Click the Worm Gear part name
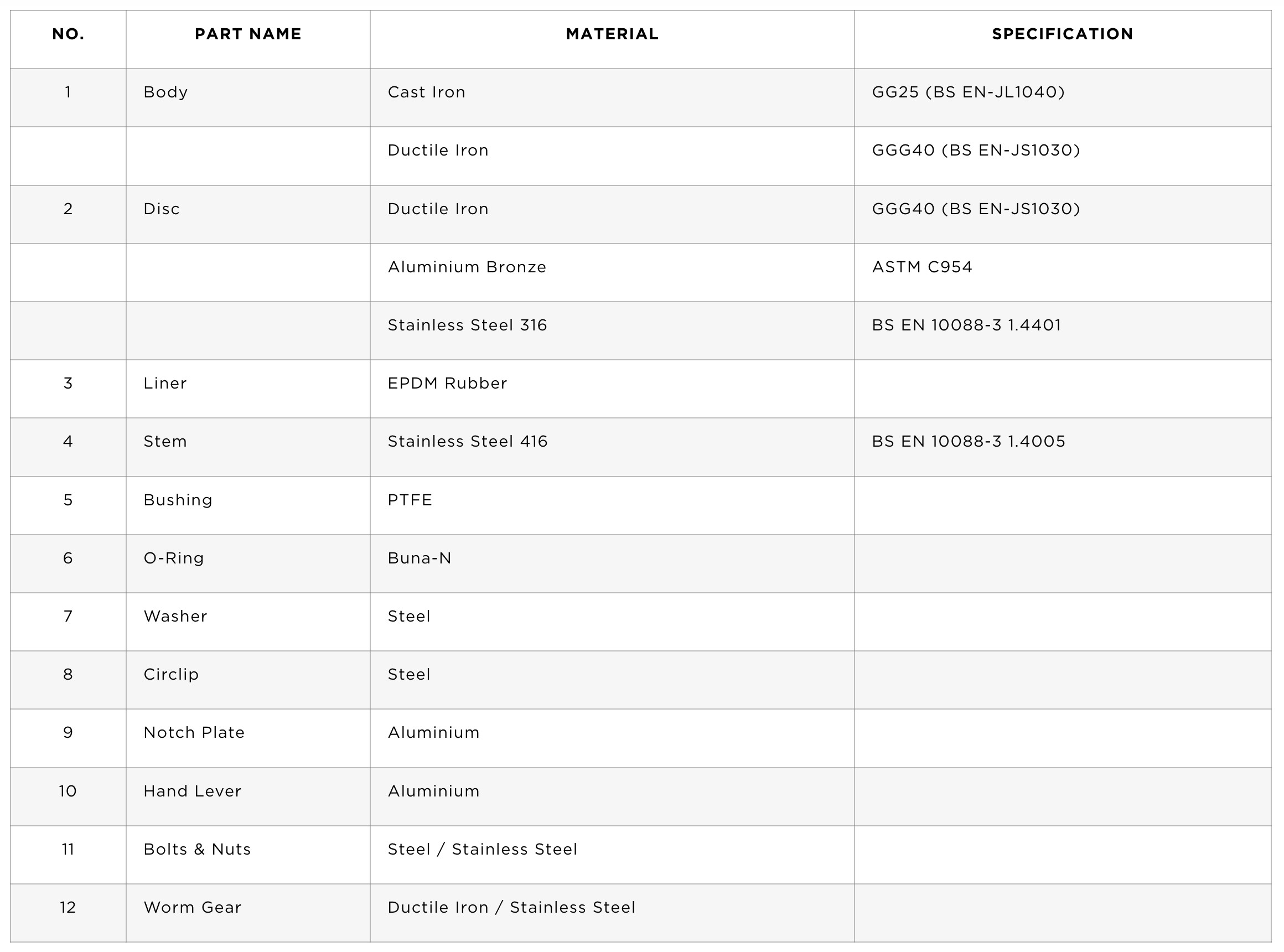Viewport: 1284px width, 952px height. point(193,907)
